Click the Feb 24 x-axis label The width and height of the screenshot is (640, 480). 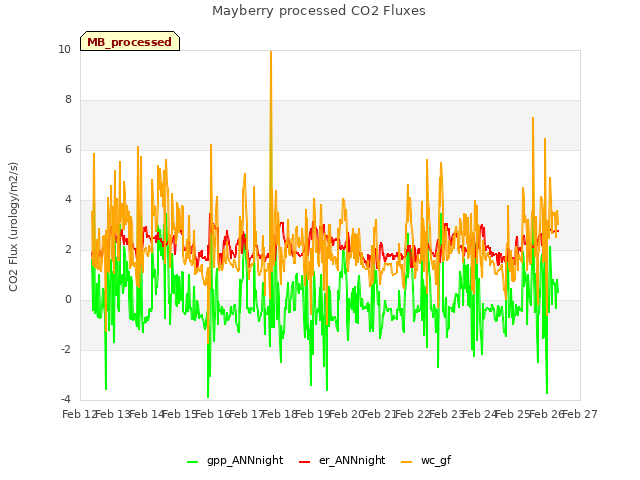480,414
